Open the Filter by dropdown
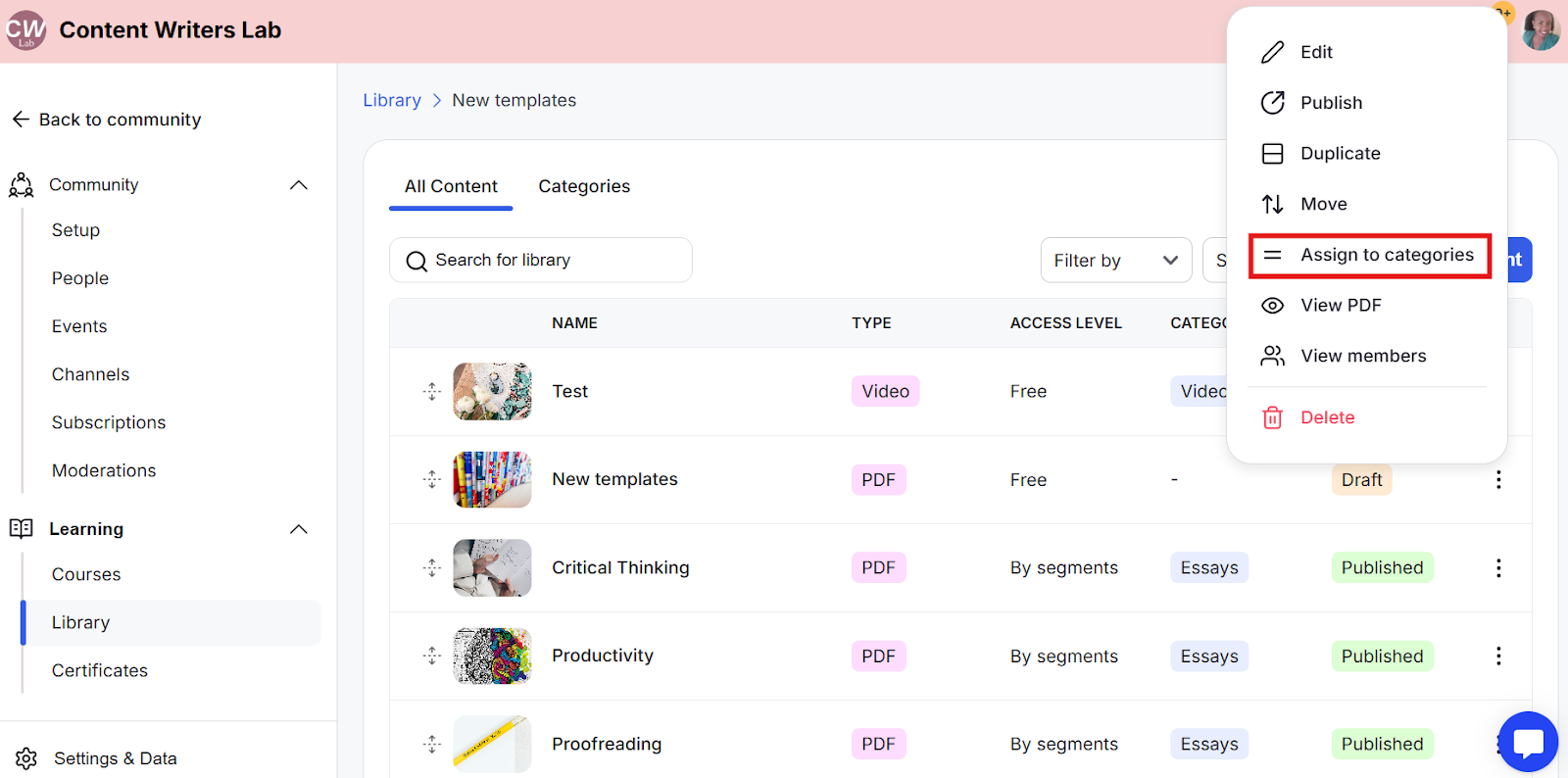Image resolution: width=1568 pixels, height=778 pixels. (1115, 261)
